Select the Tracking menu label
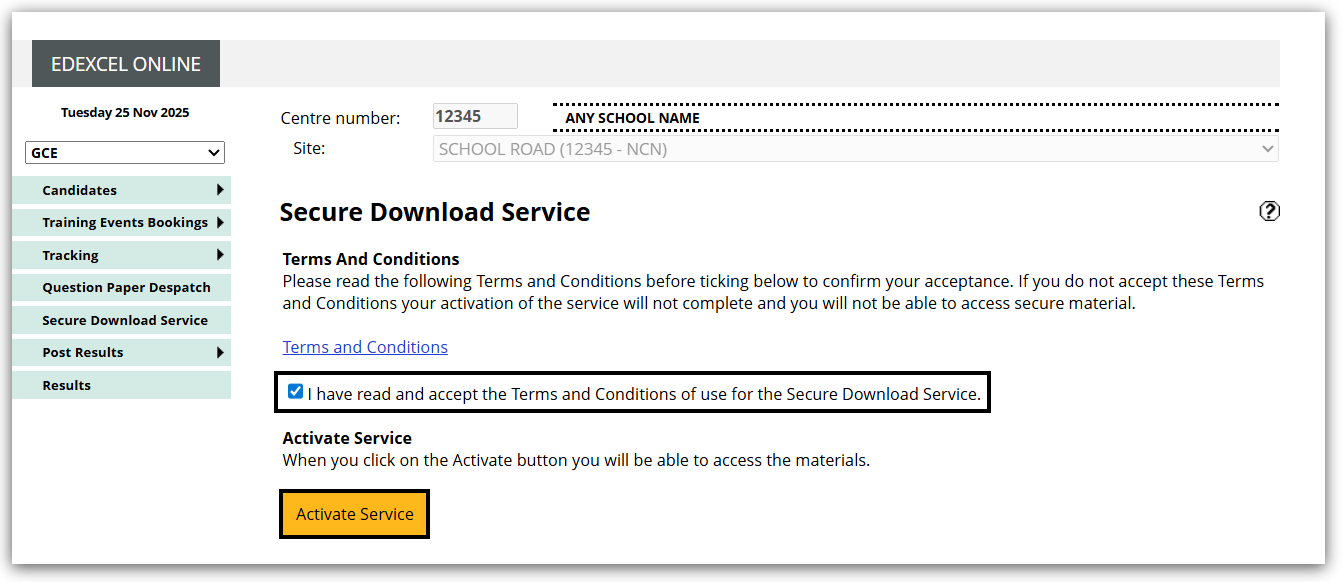1343x582 pixels. (70, 255)
